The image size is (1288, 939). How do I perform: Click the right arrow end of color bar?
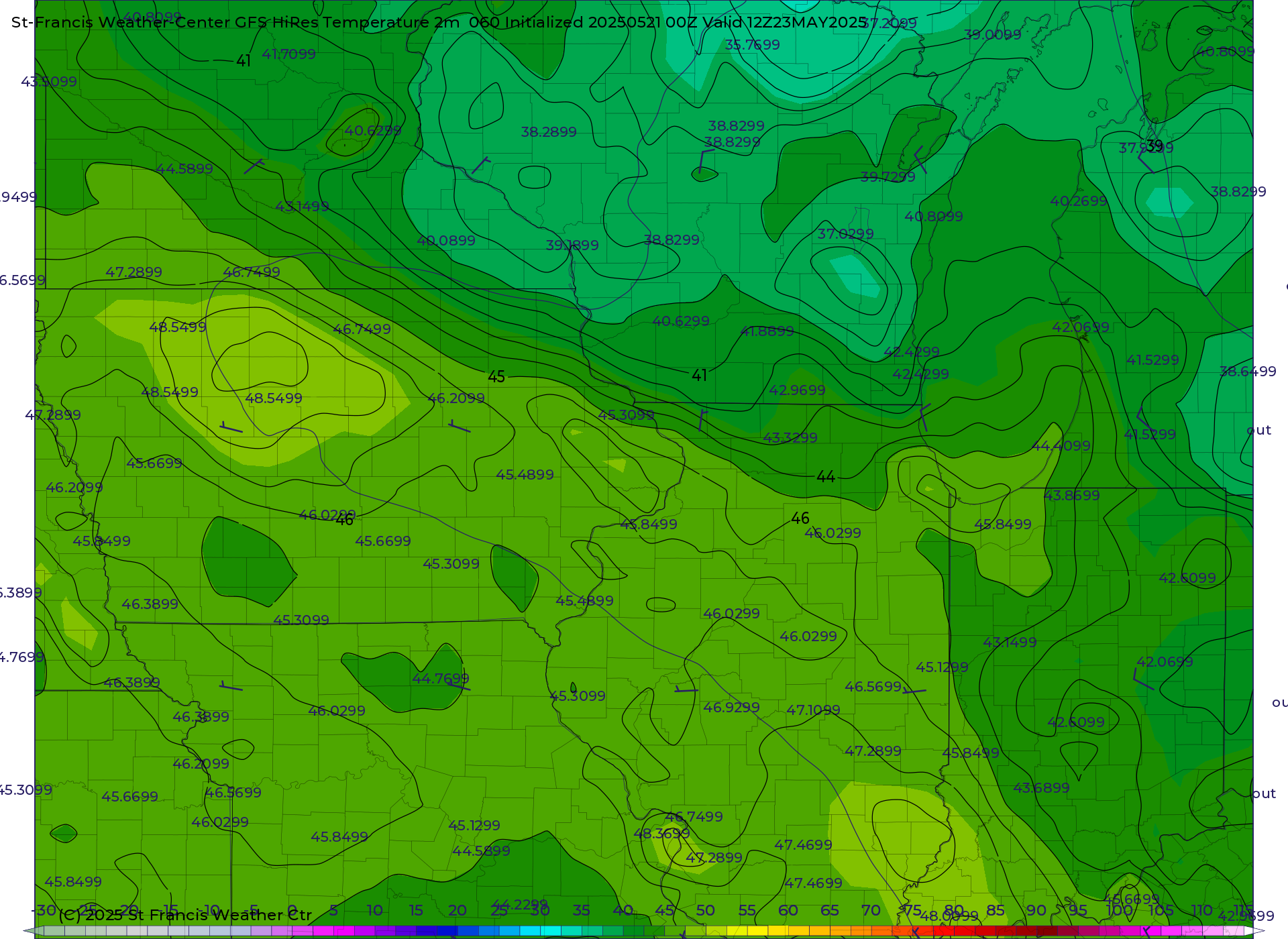[x=1256, y=931]
